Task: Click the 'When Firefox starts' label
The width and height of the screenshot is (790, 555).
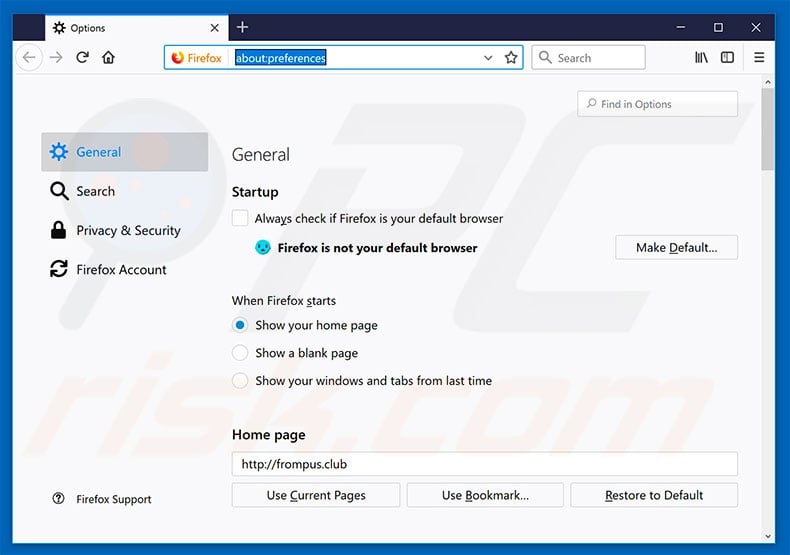Action: pos(284,301)
